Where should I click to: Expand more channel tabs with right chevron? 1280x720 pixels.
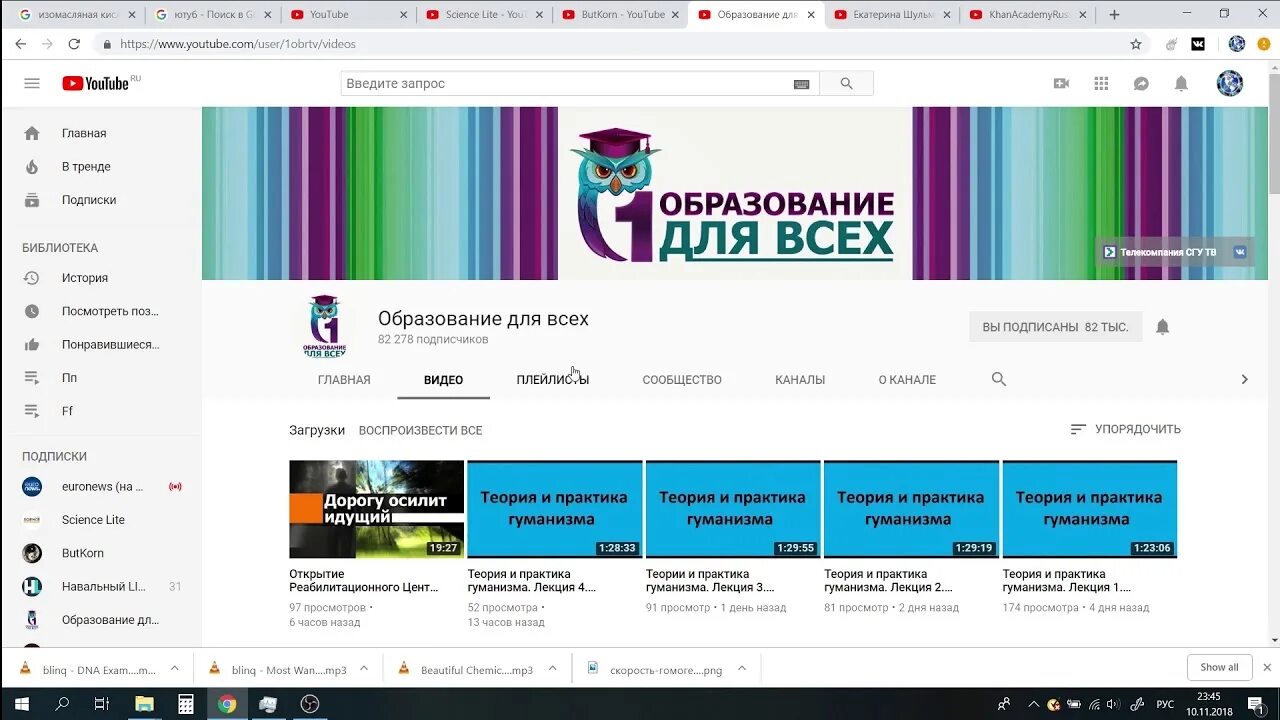(x=1245, y=379)
